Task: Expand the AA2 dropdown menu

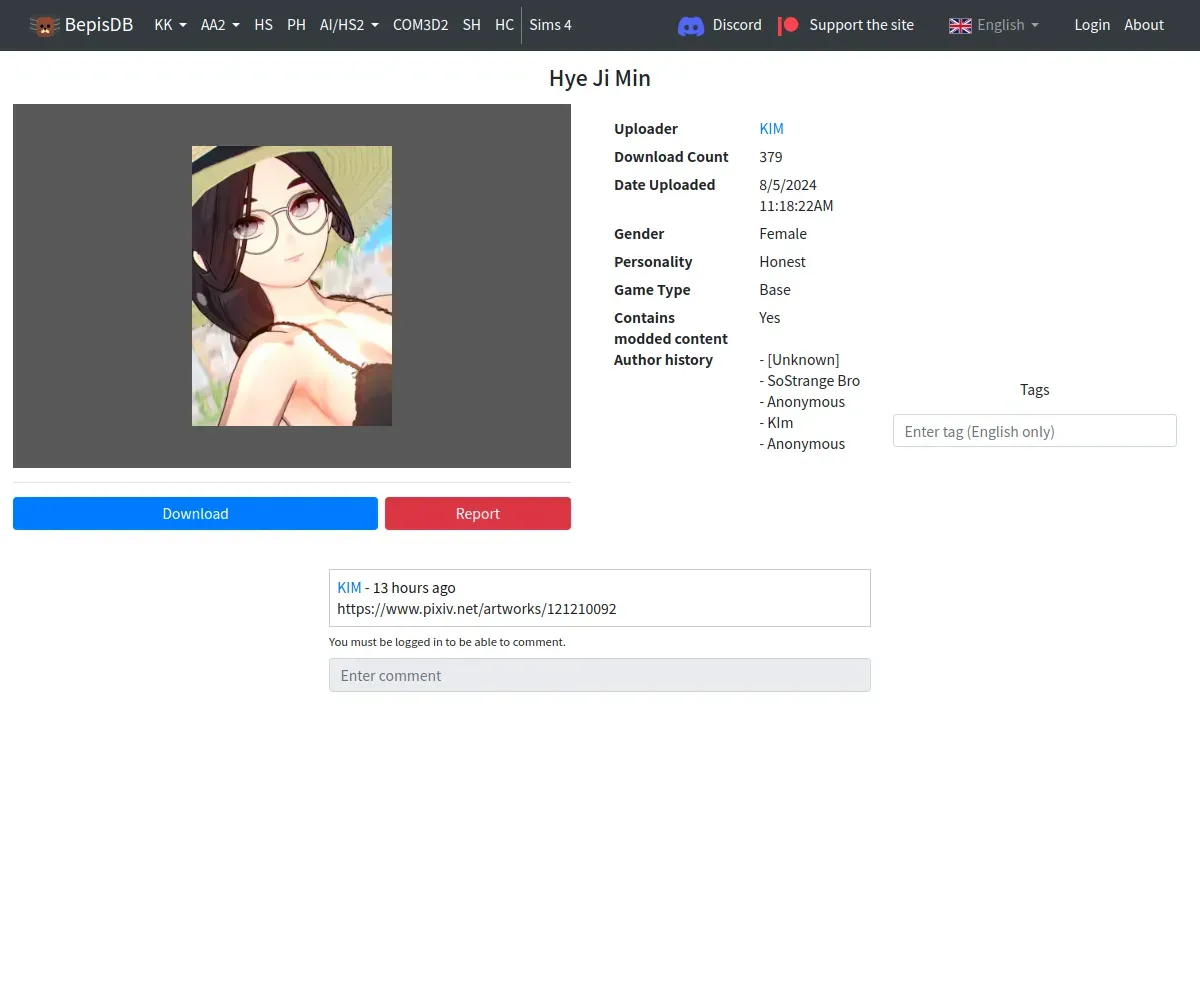Action: (x=220, y=25)
